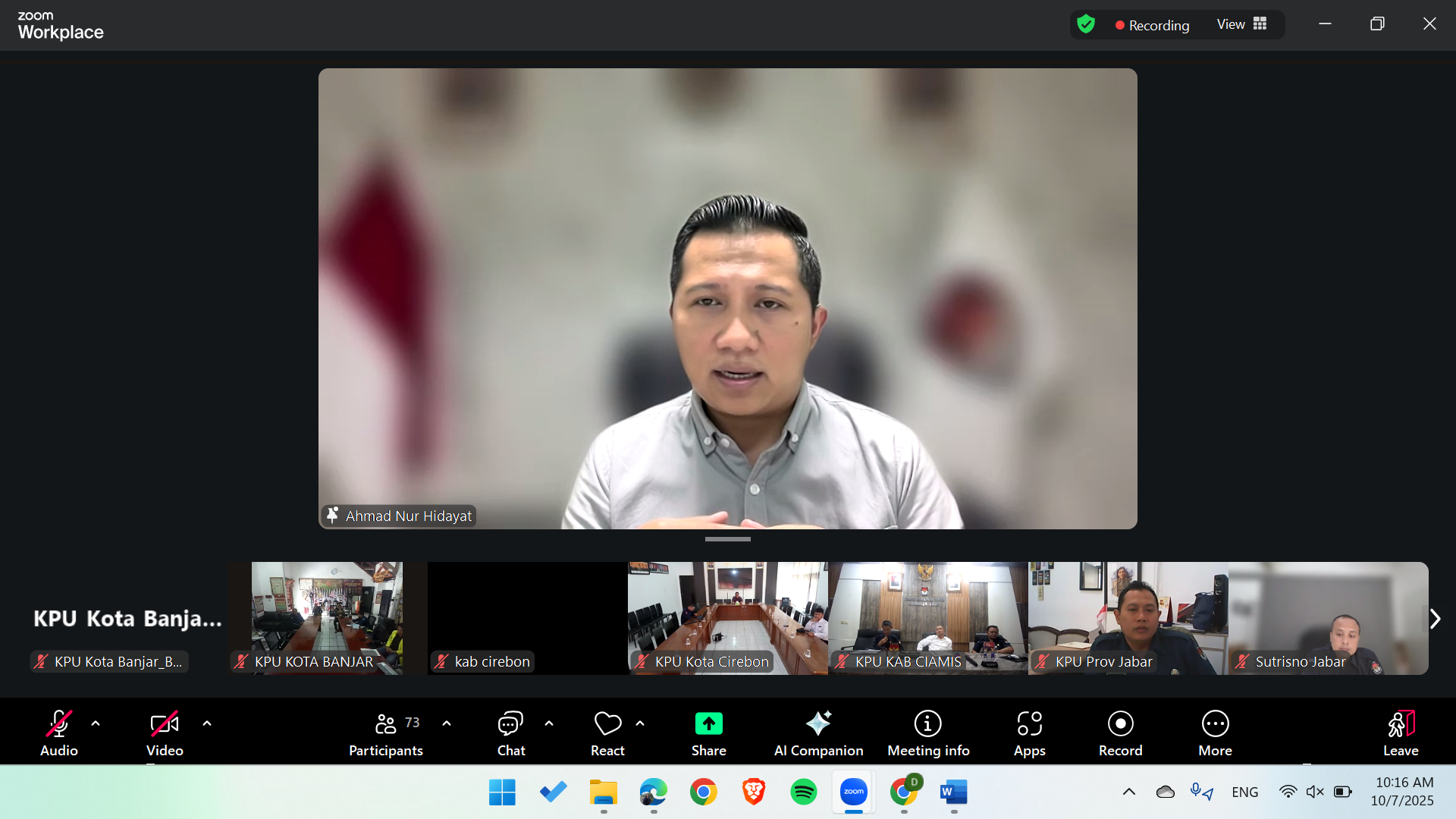Image resolution: width=1456 pixels, height=819 pixels.
Task: Select the KPU Prov Jabar thumbnail
Action: (1128, 617)
